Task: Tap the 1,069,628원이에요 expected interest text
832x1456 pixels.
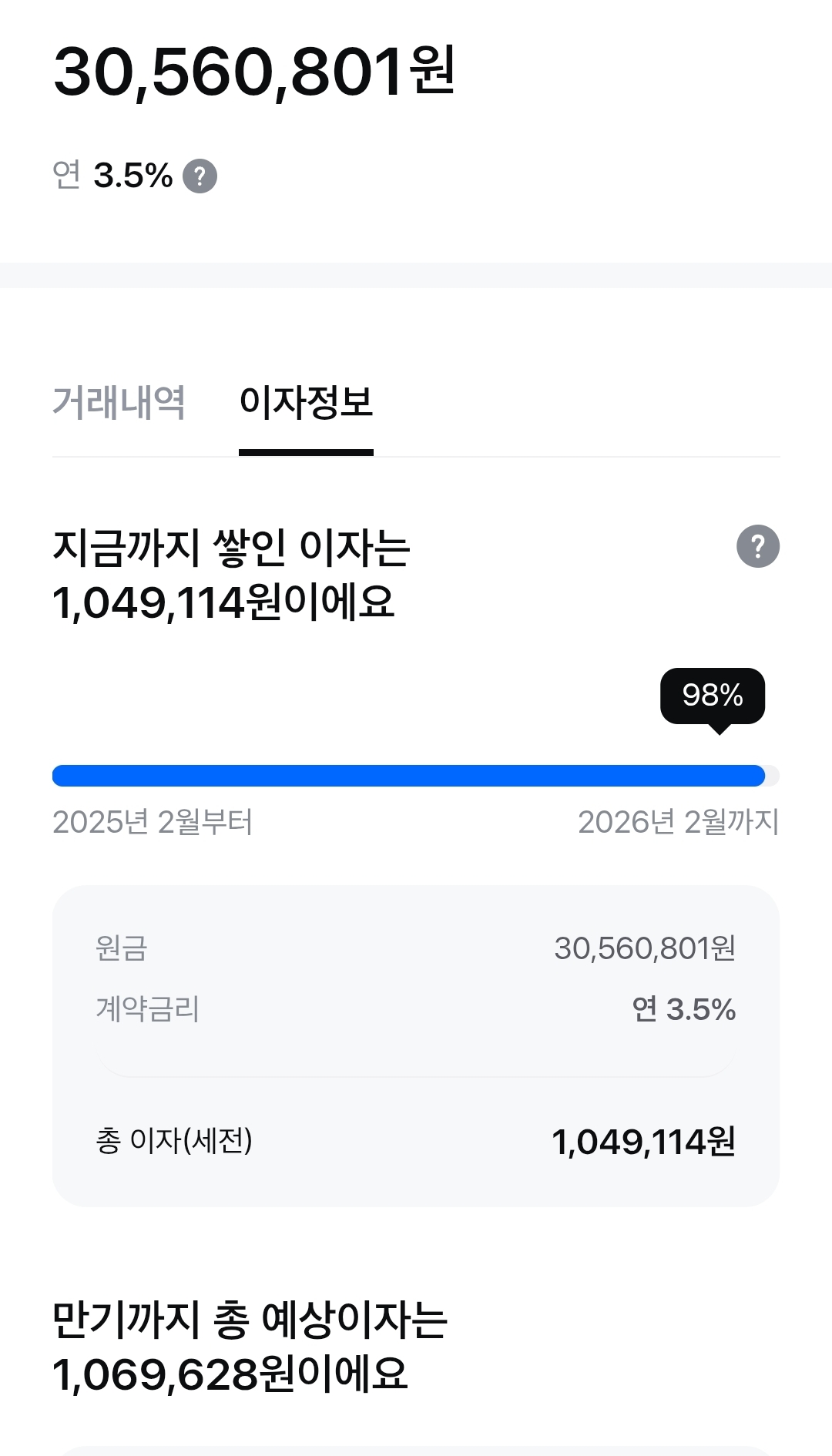Action: pos(230,1374)
